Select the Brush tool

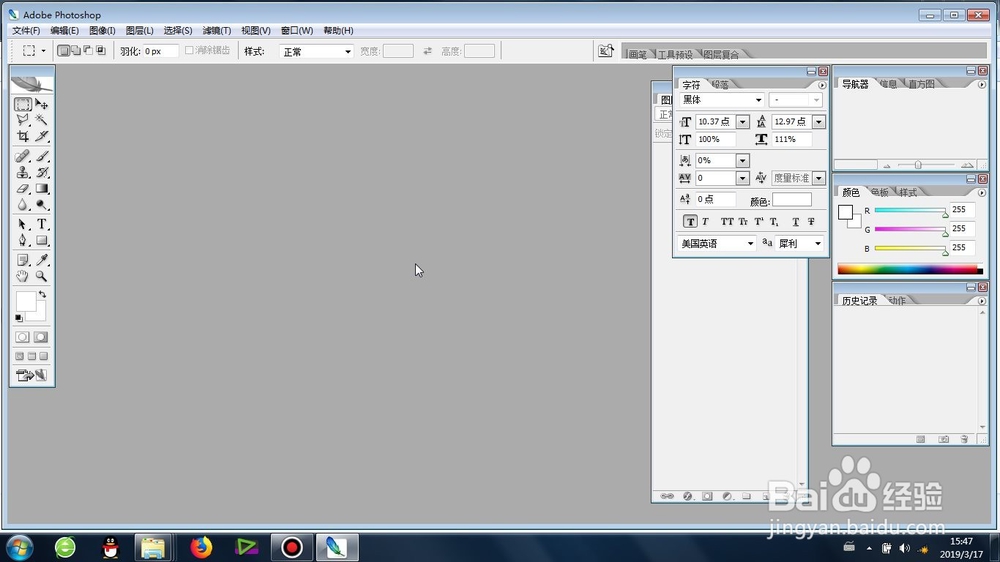[x=41, y=156]
